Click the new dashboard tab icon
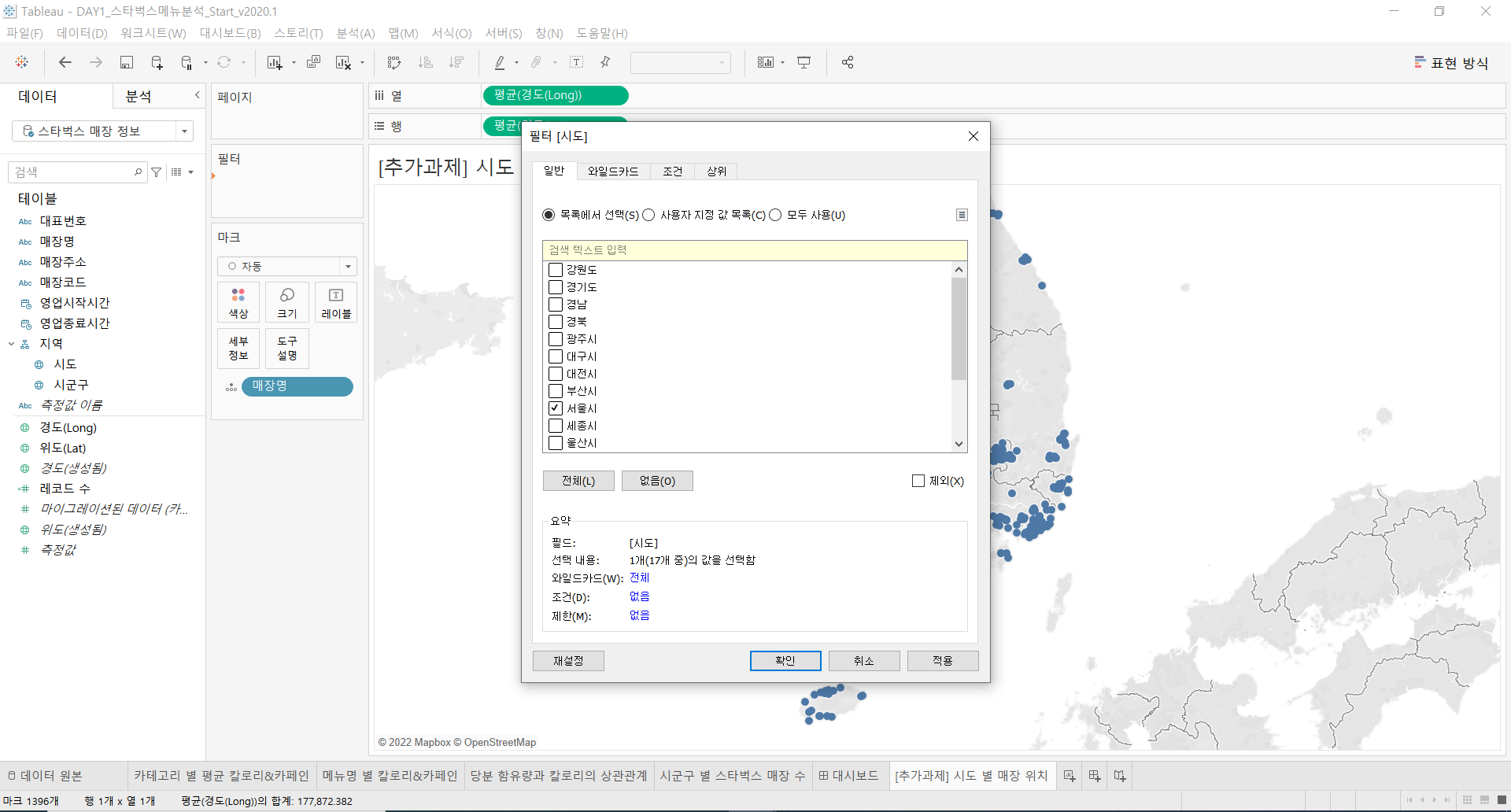This screenshot has width=1511, height=812. [x=1095, y=776]
